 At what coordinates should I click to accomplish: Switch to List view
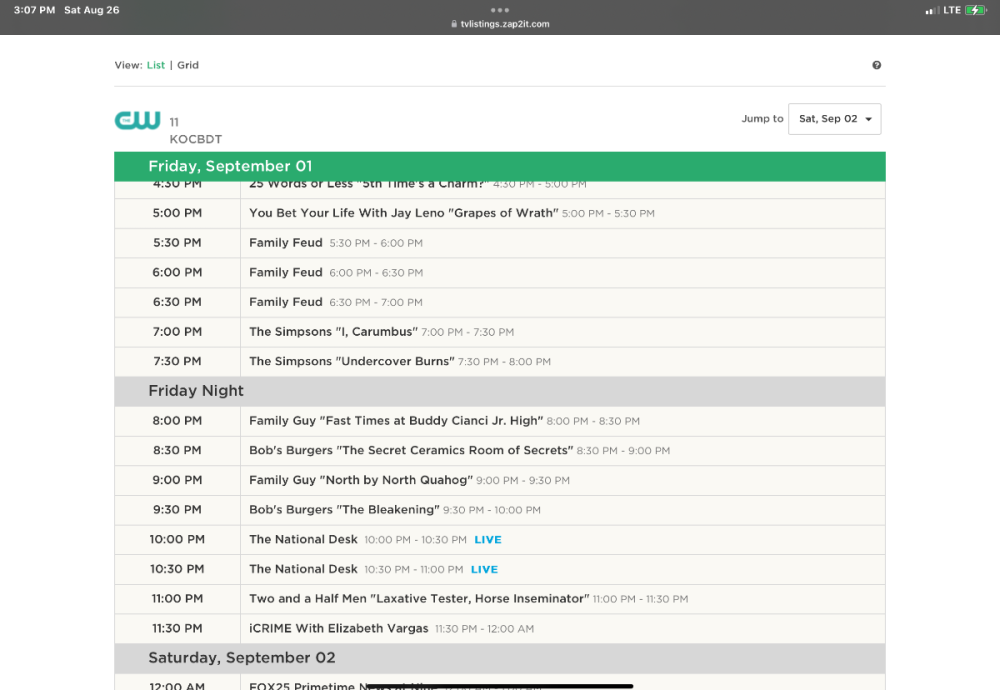pyautogui.click(x=156, y=65)
